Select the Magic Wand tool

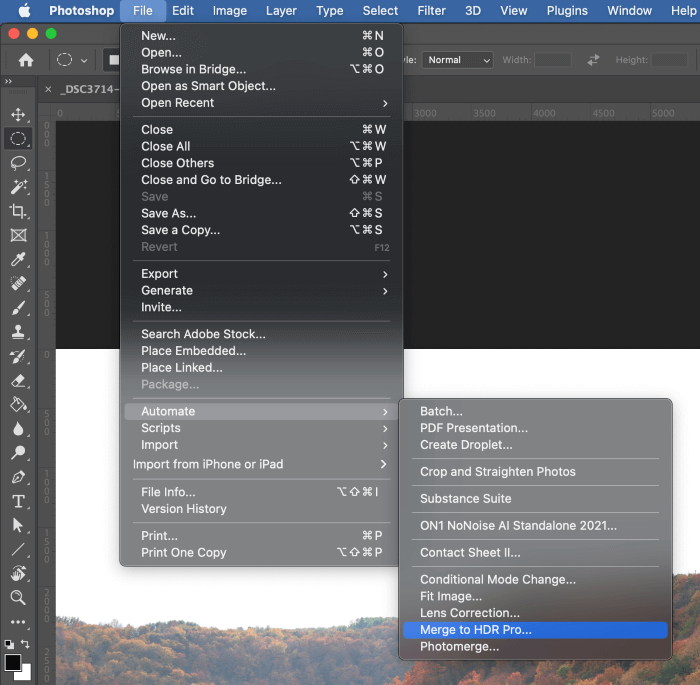(x=18, y=187)
